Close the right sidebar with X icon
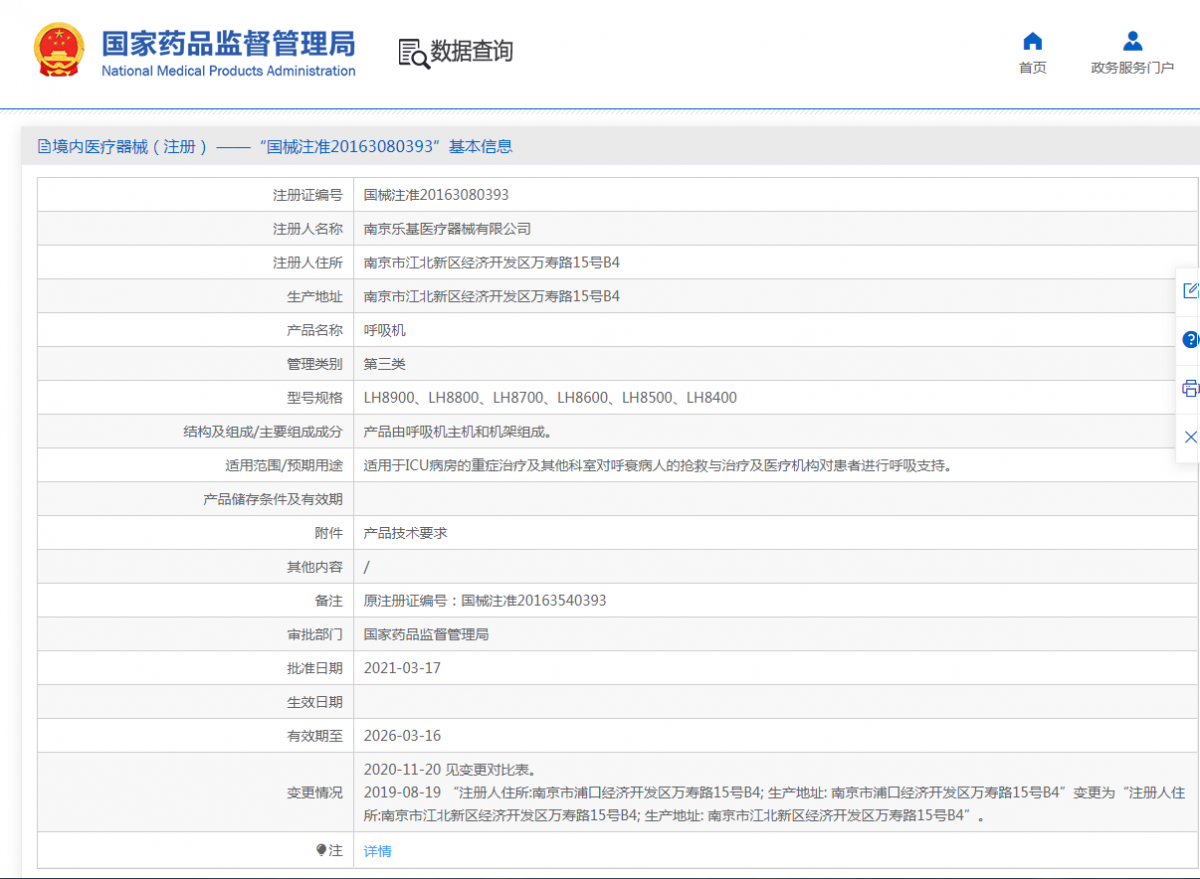 coord(1190,437)
